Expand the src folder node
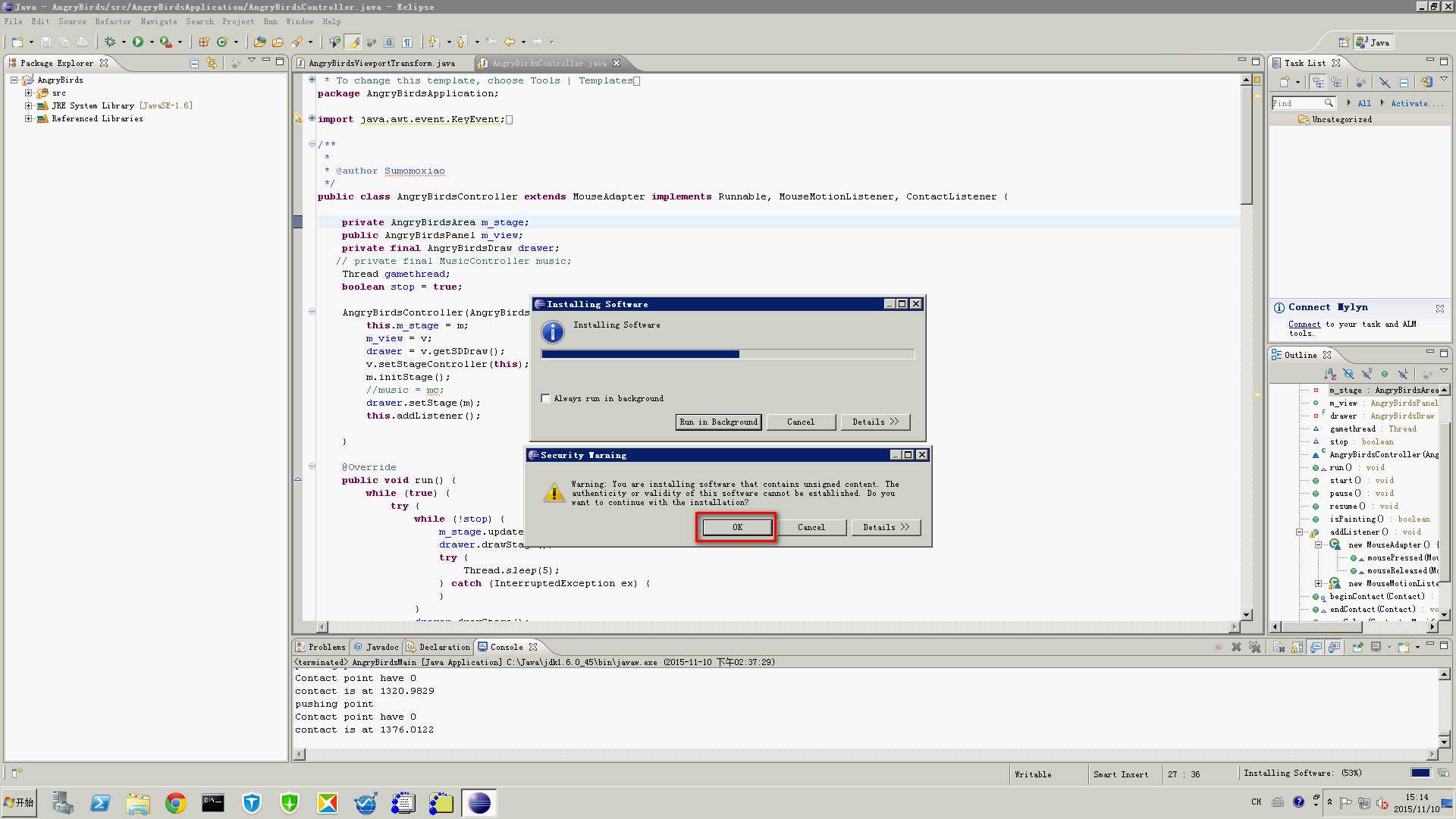The width and height of the screenshot is (1456, 819). pos(28,93)
